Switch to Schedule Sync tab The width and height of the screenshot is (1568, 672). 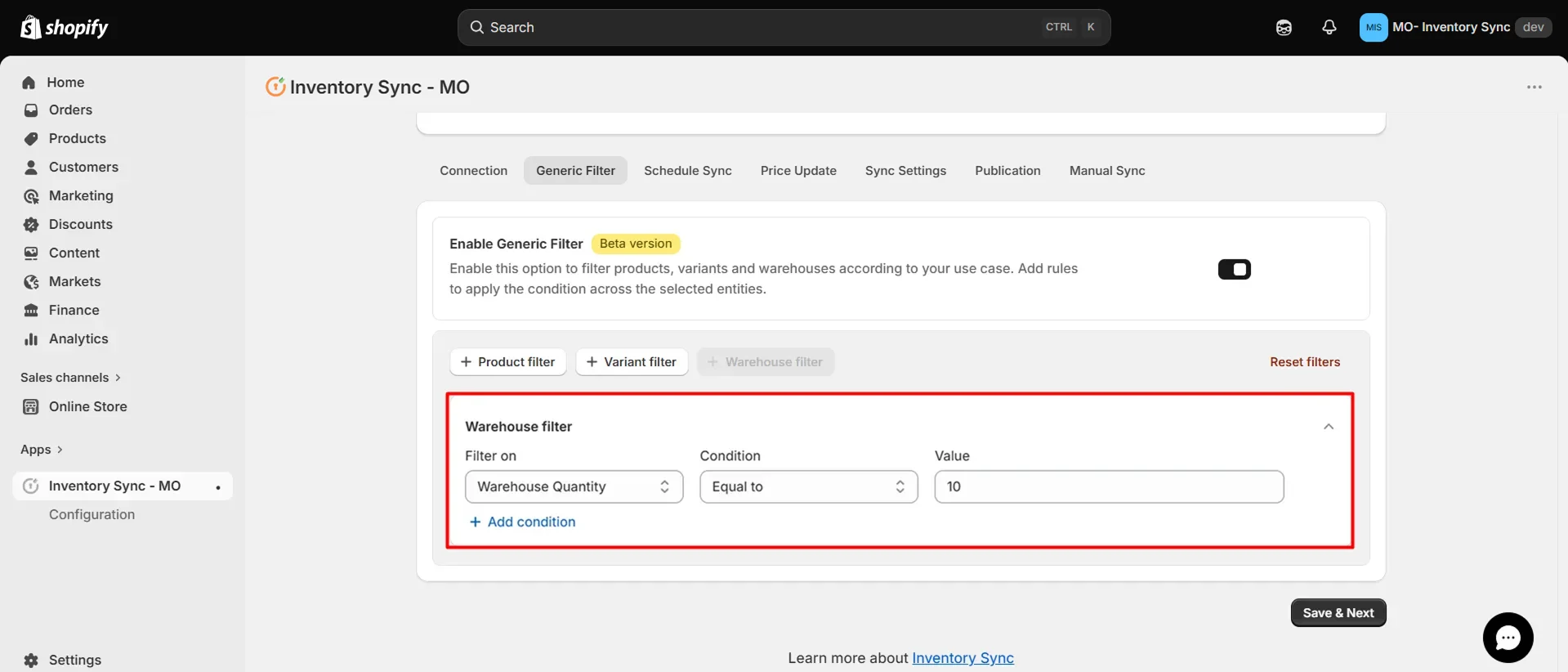(x=687, y=171)
